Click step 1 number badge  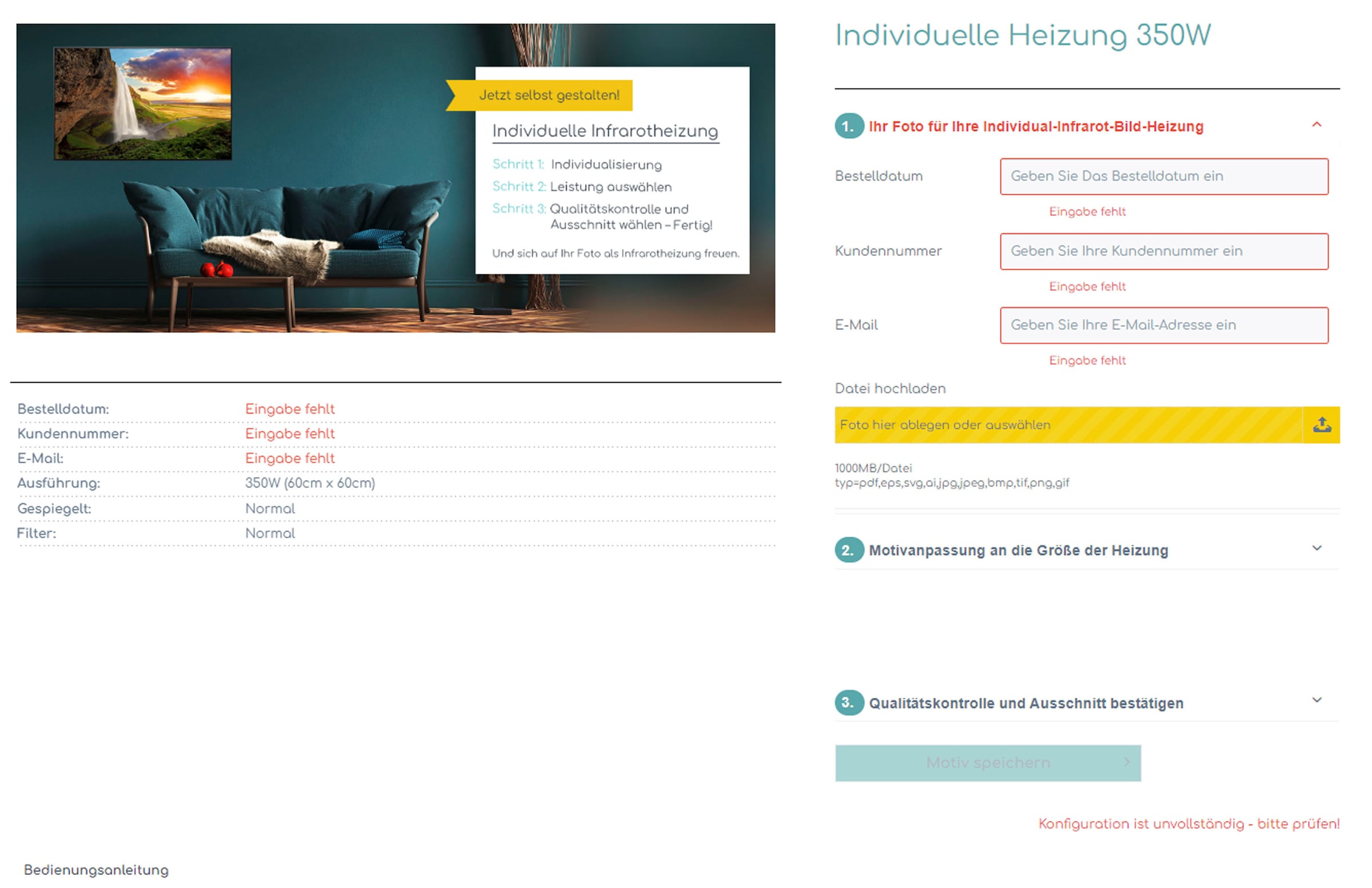[x=848, y=127]
